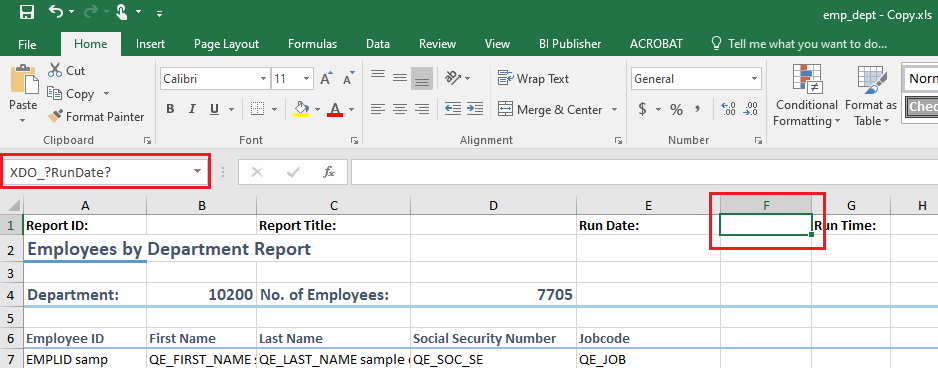Open the Clipboard dialog launcher
Image resolution: width=938 pixels, height=368 pixels.
click(147, 141)
